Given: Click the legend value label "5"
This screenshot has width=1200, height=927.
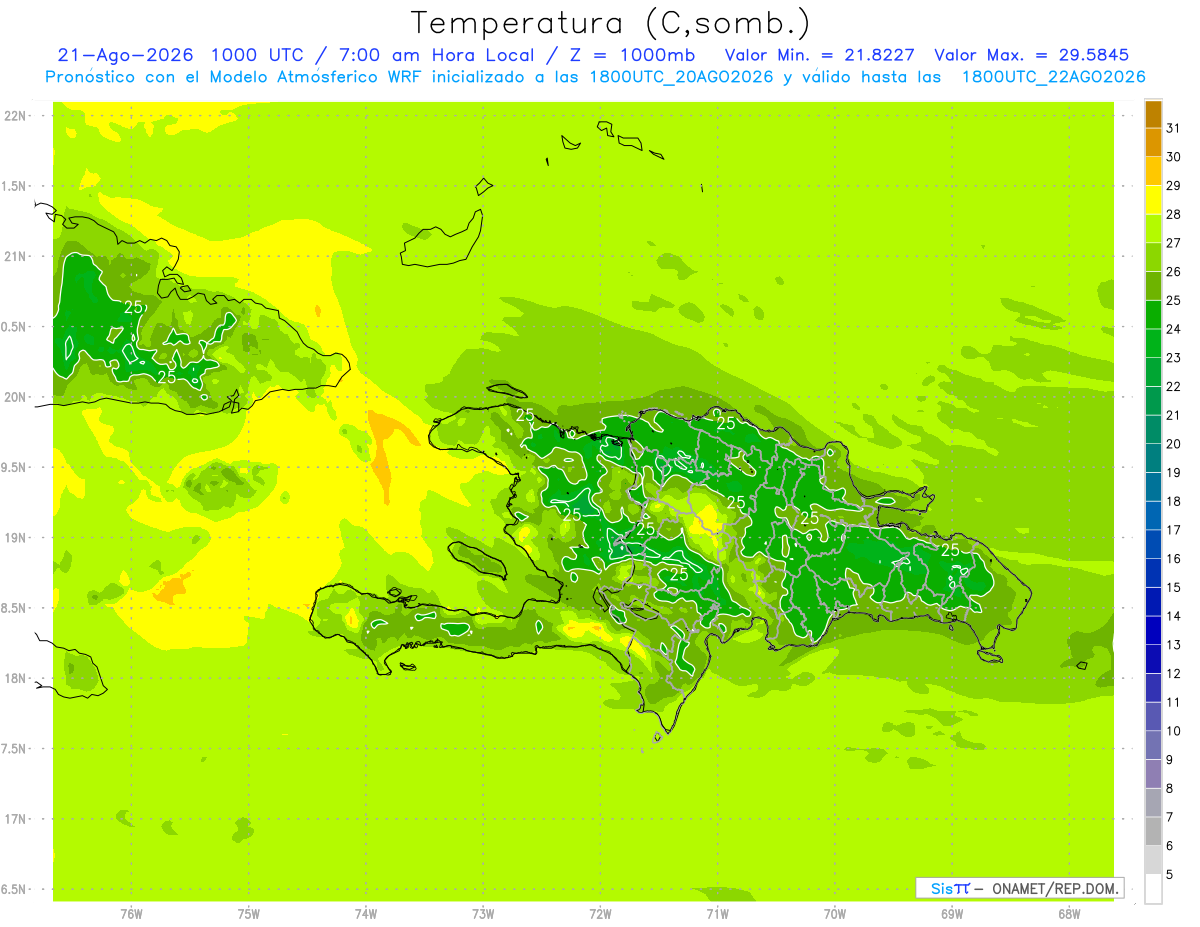Looking at the screenshot, I should (x=1170, y=874).
